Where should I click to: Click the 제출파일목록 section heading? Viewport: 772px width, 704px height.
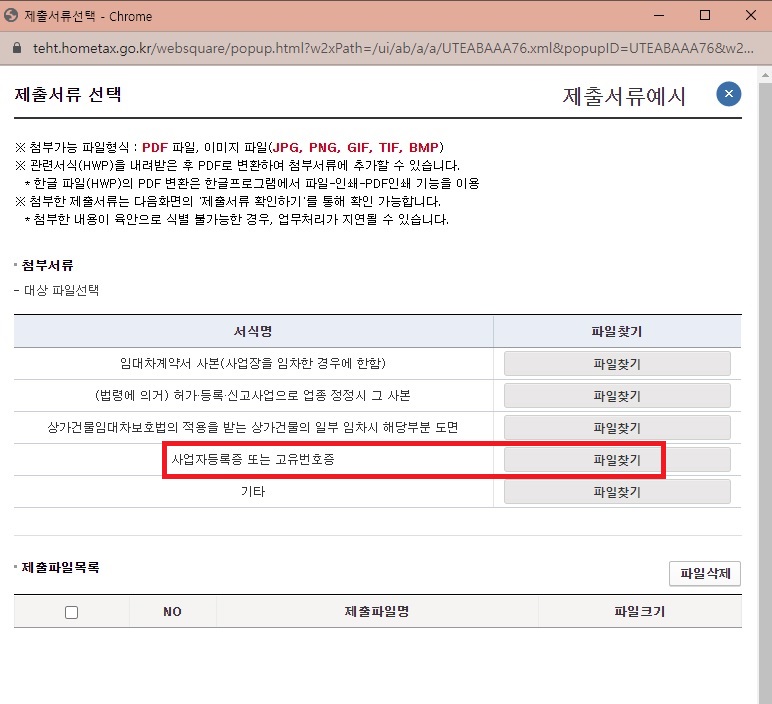60,567
